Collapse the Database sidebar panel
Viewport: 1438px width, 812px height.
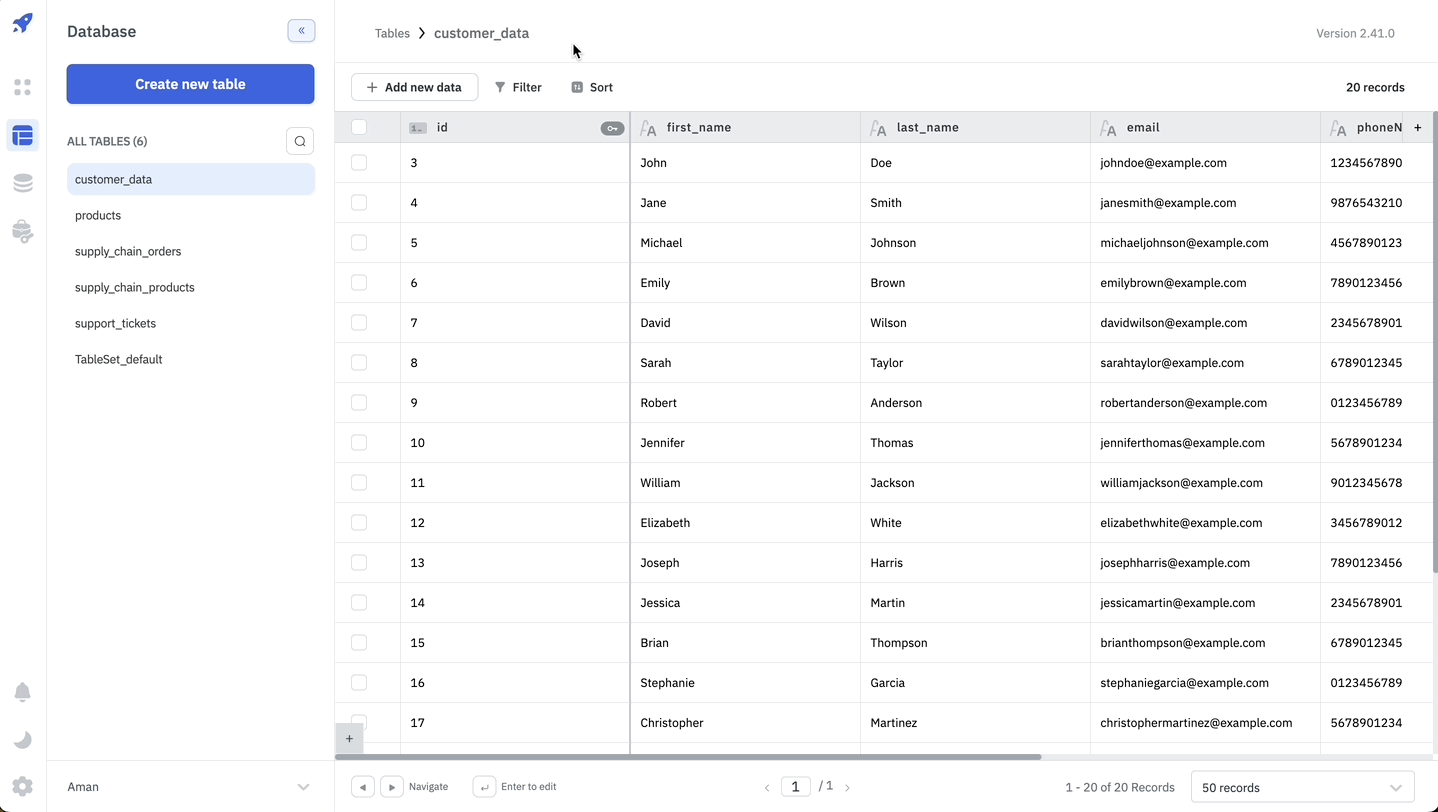tap(301, 31)
